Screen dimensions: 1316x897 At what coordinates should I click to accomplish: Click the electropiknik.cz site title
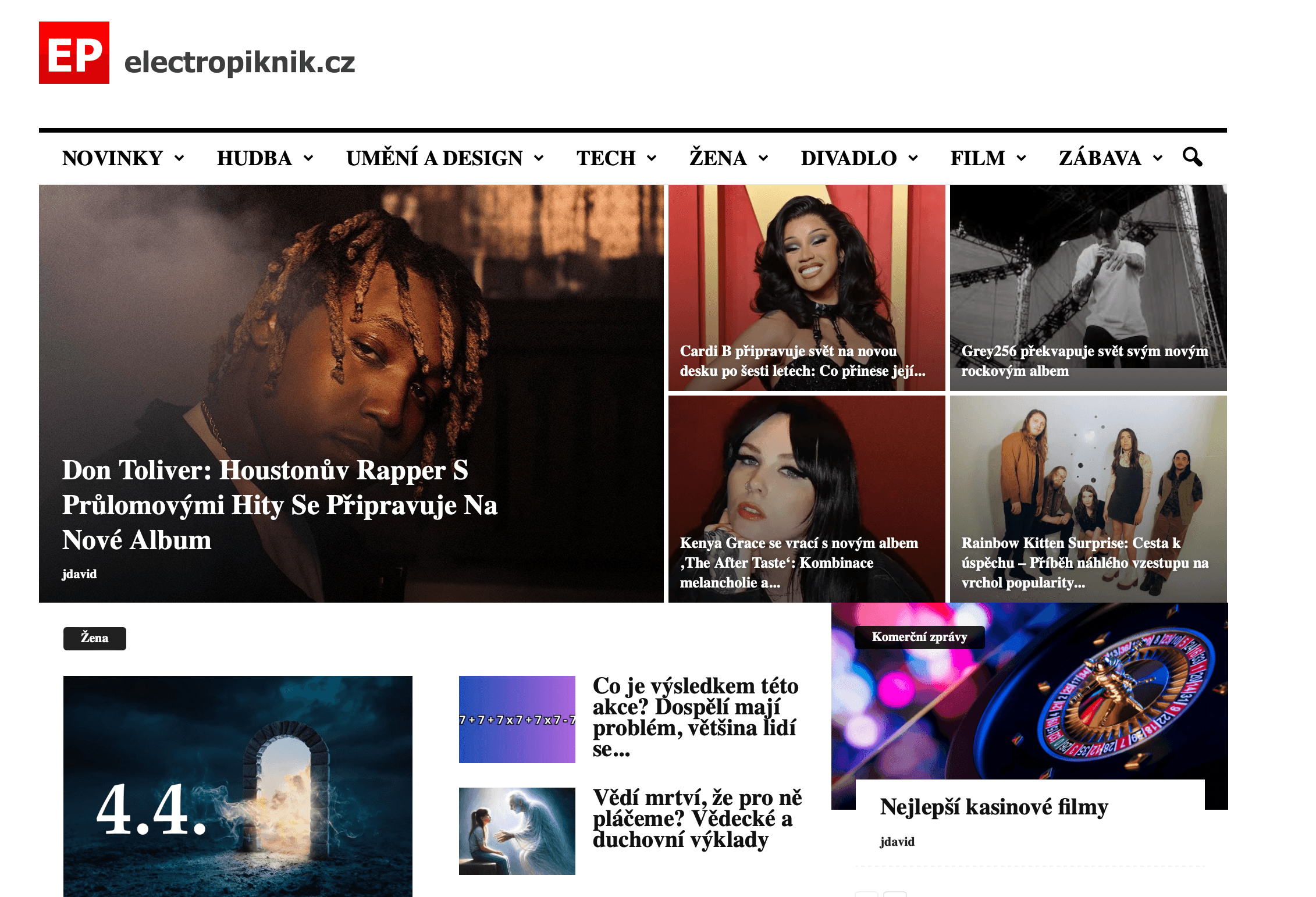240,62
